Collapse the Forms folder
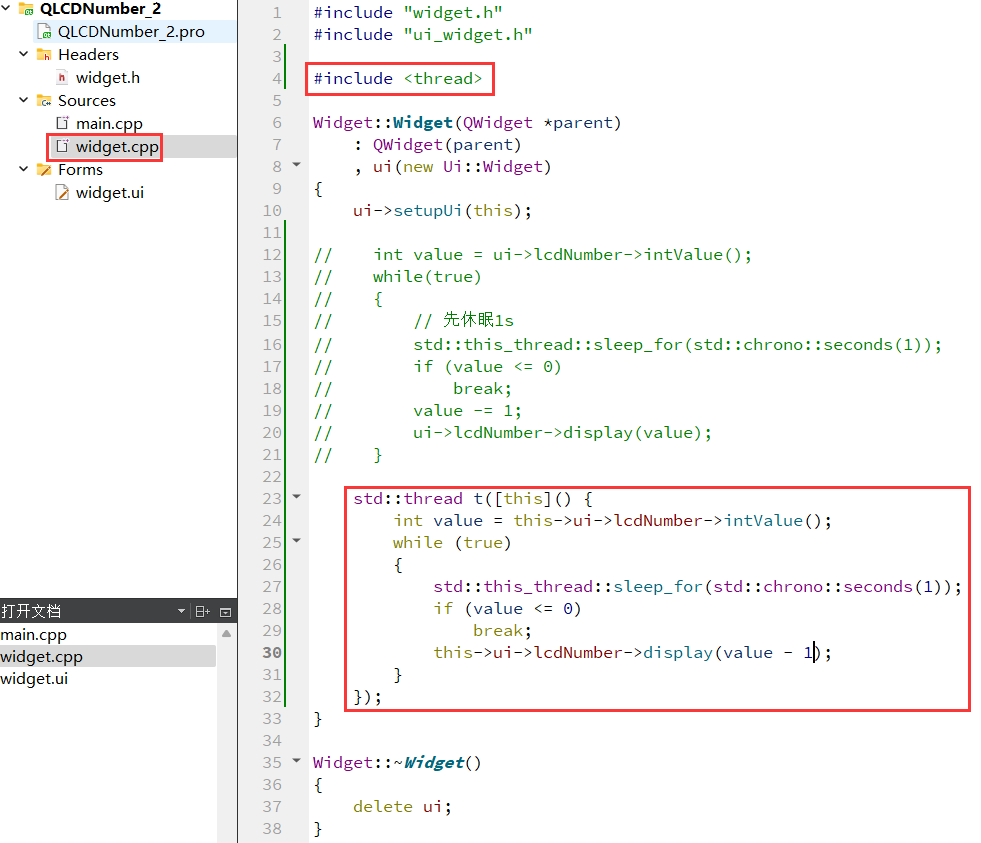 (24, 169)
